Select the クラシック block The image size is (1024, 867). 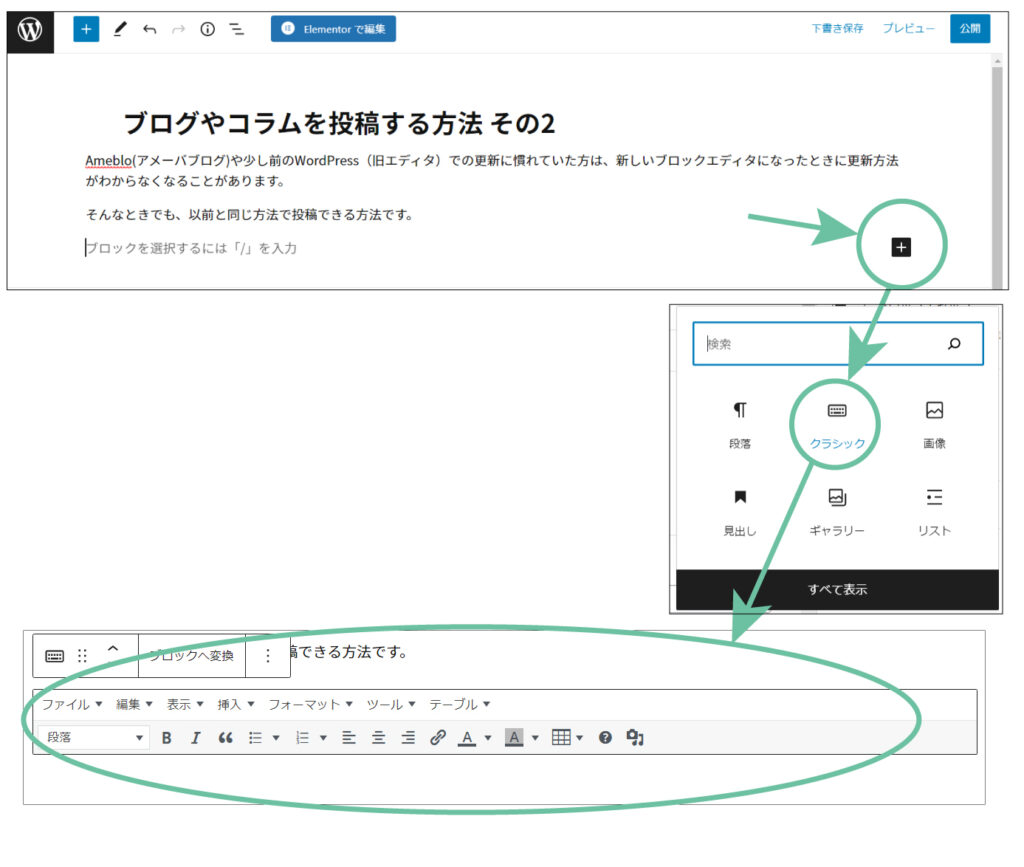837,425
